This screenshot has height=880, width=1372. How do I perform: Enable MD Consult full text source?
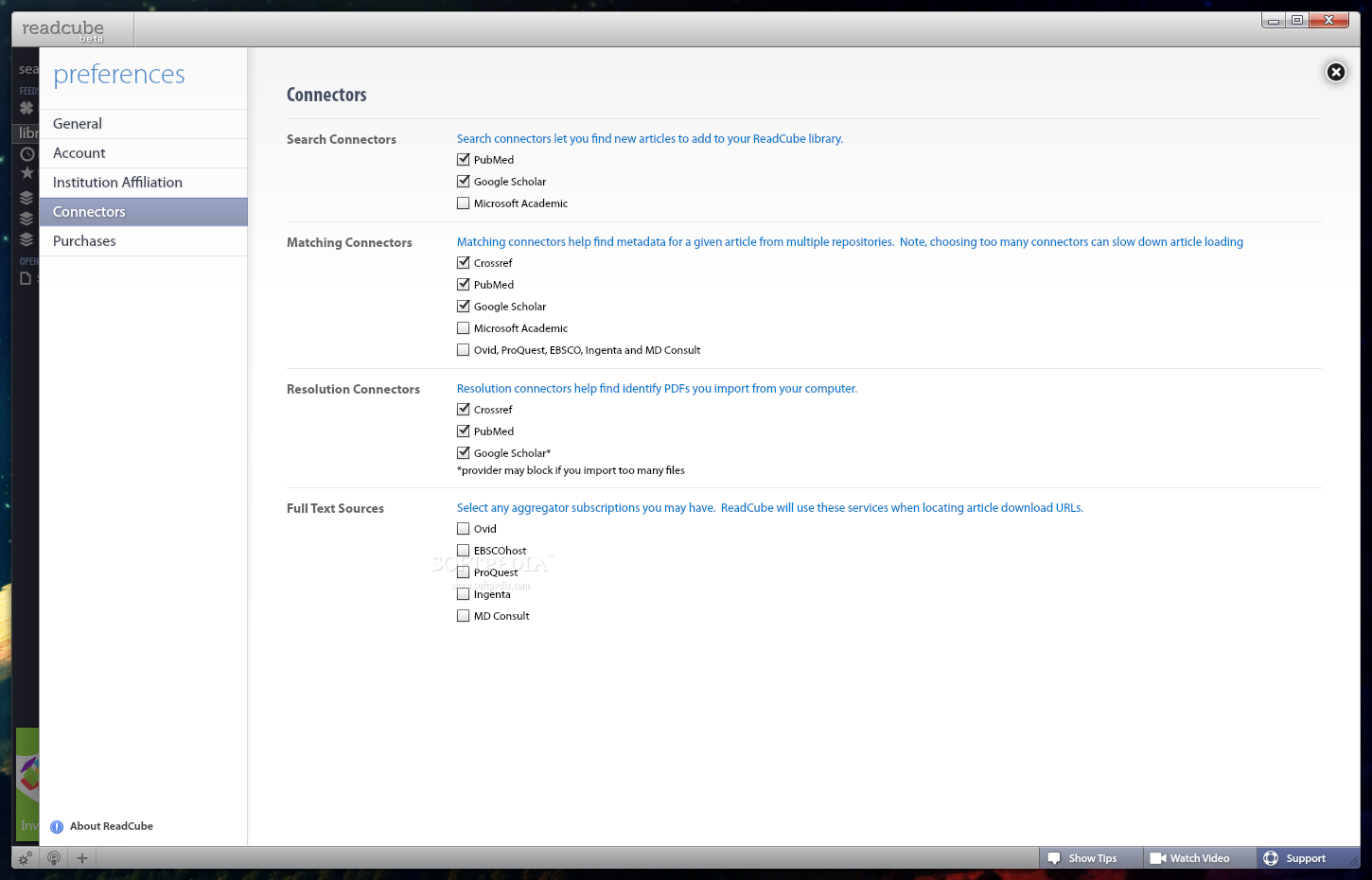coord(464,616)
